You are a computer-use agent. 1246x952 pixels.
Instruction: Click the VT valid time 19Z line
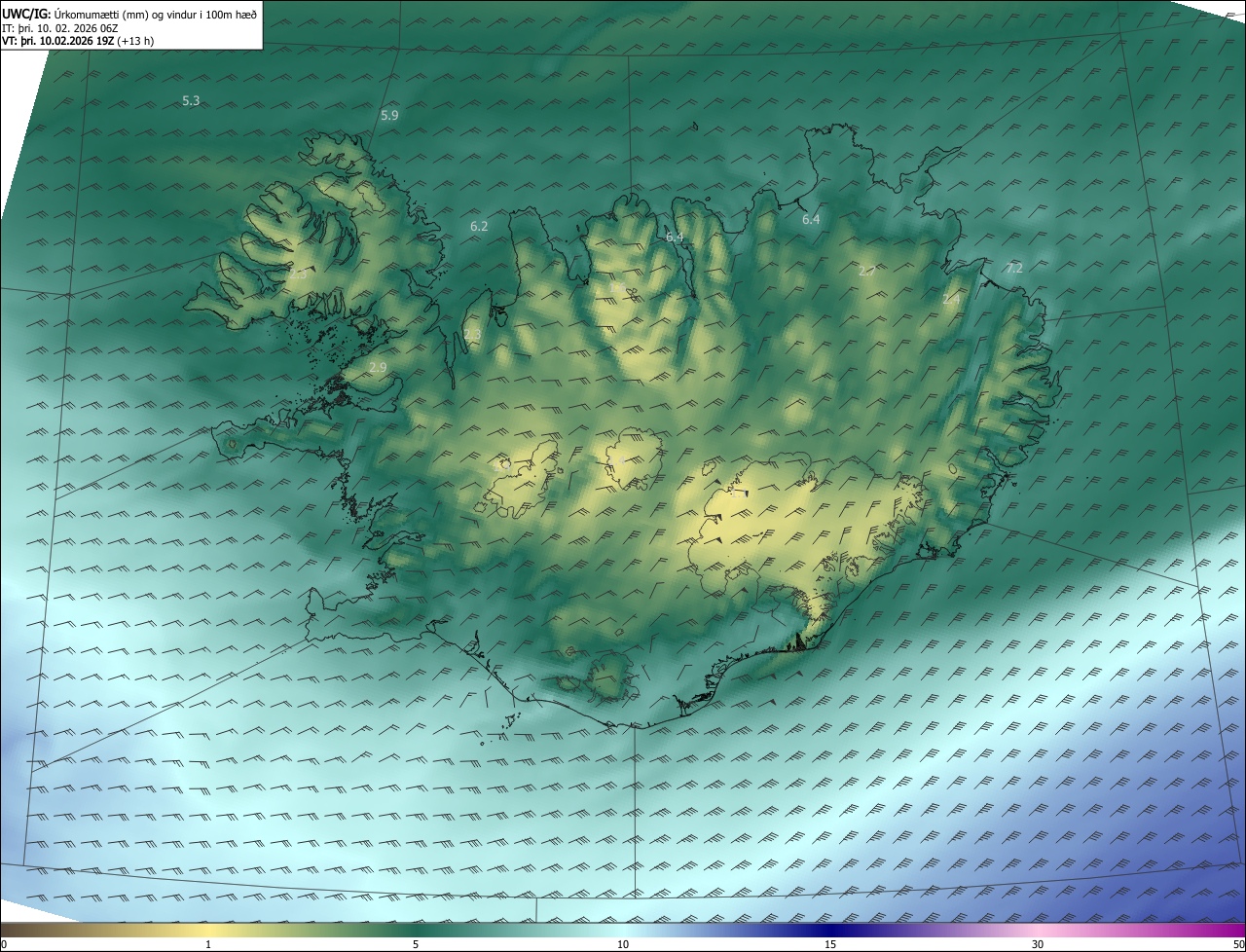tap(78, 41)
